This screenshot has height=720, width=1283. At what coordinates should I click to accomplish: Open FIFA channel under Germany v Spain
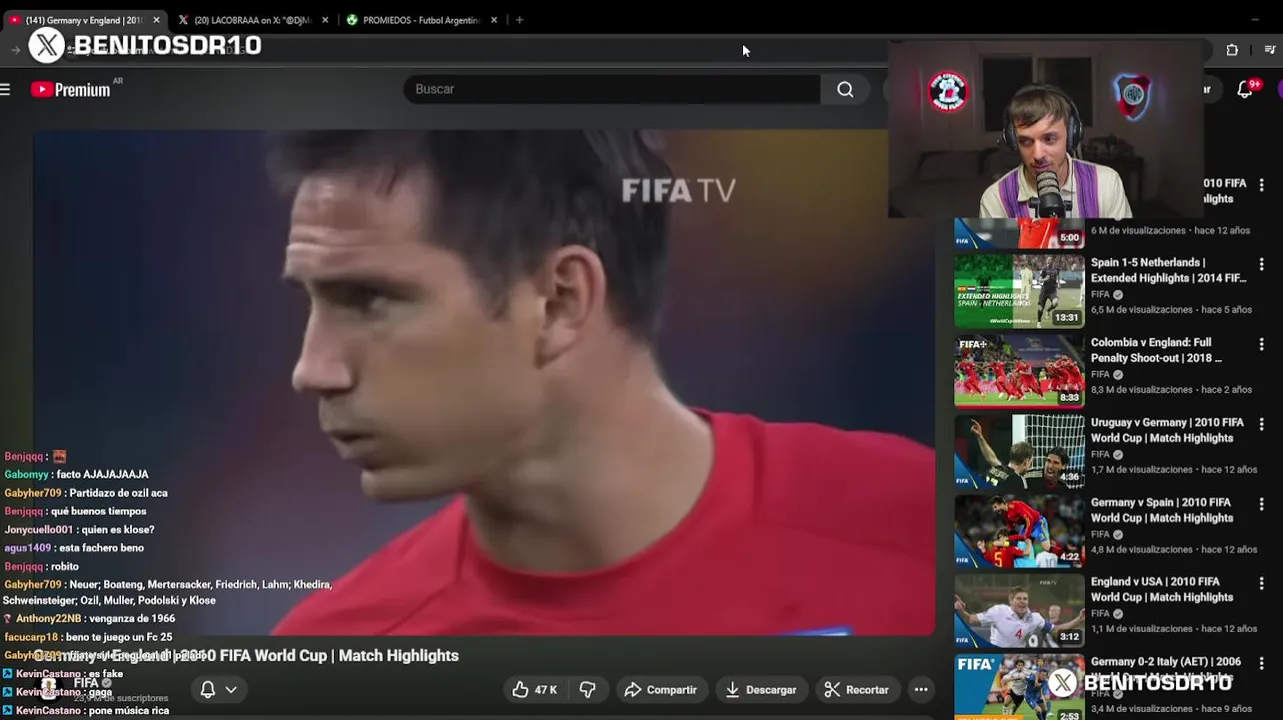[1100, 534]
